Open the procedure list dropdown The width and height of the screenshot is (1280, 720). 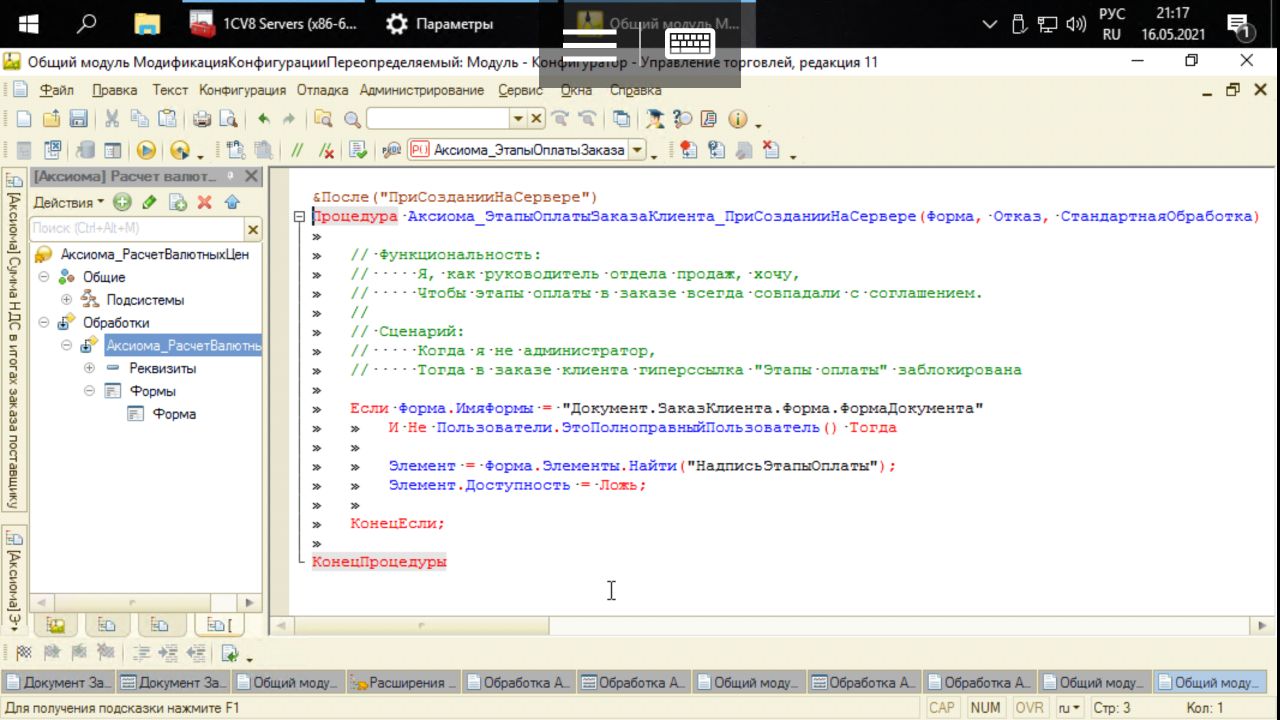click(x=637, y=150)
